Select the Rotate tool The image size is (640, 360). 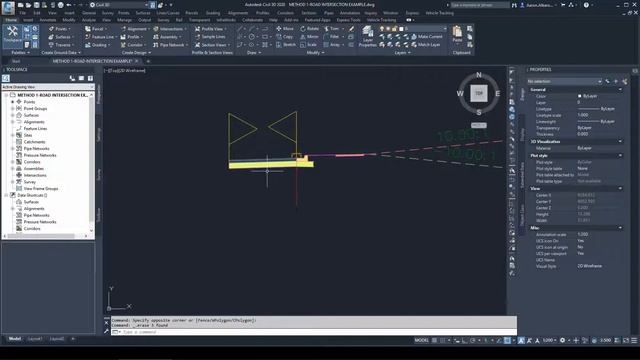[309, 29]
